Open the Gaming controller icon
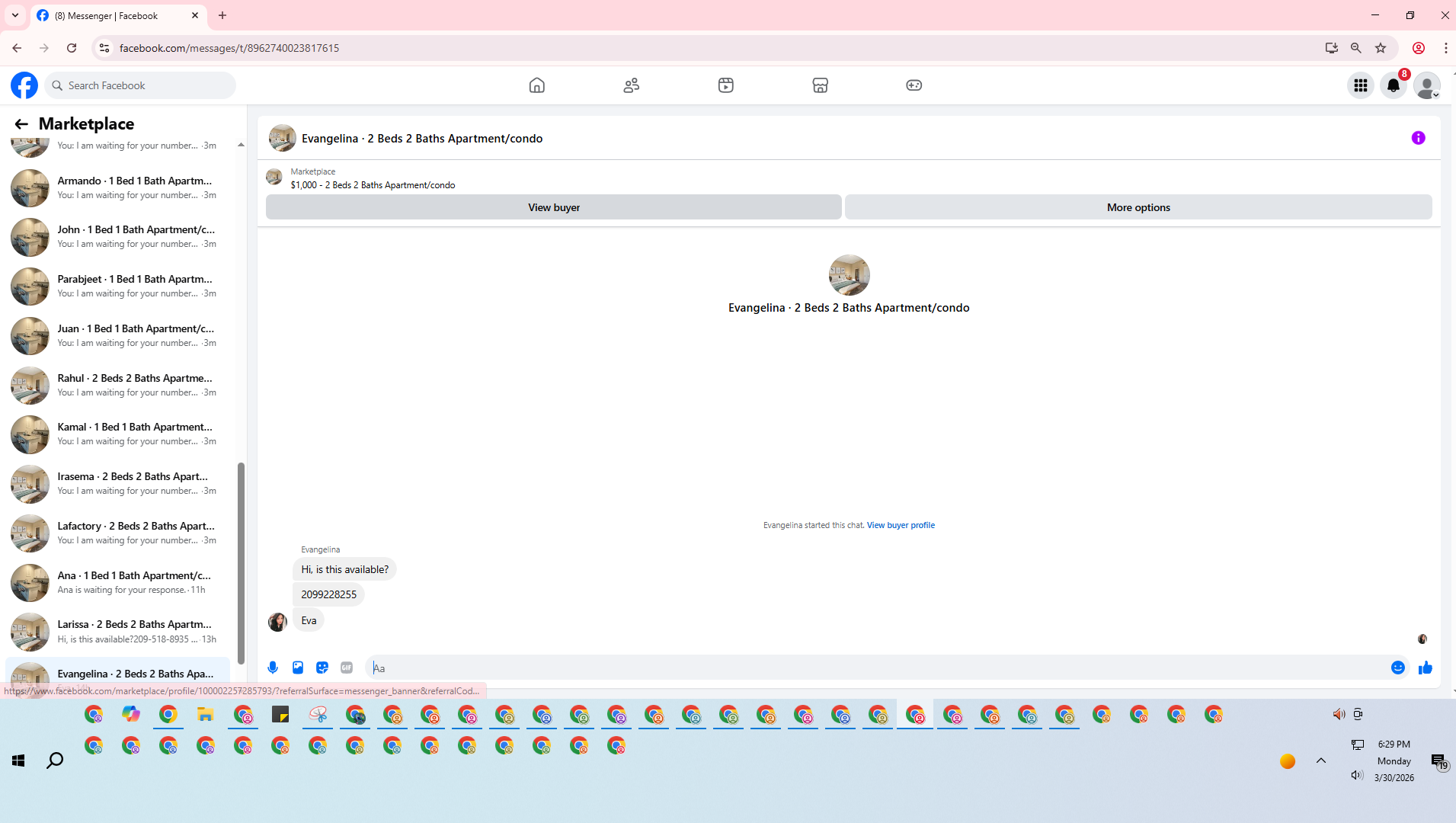The width and height of the screenshot is (1456, 823). [x=914, y=85]
